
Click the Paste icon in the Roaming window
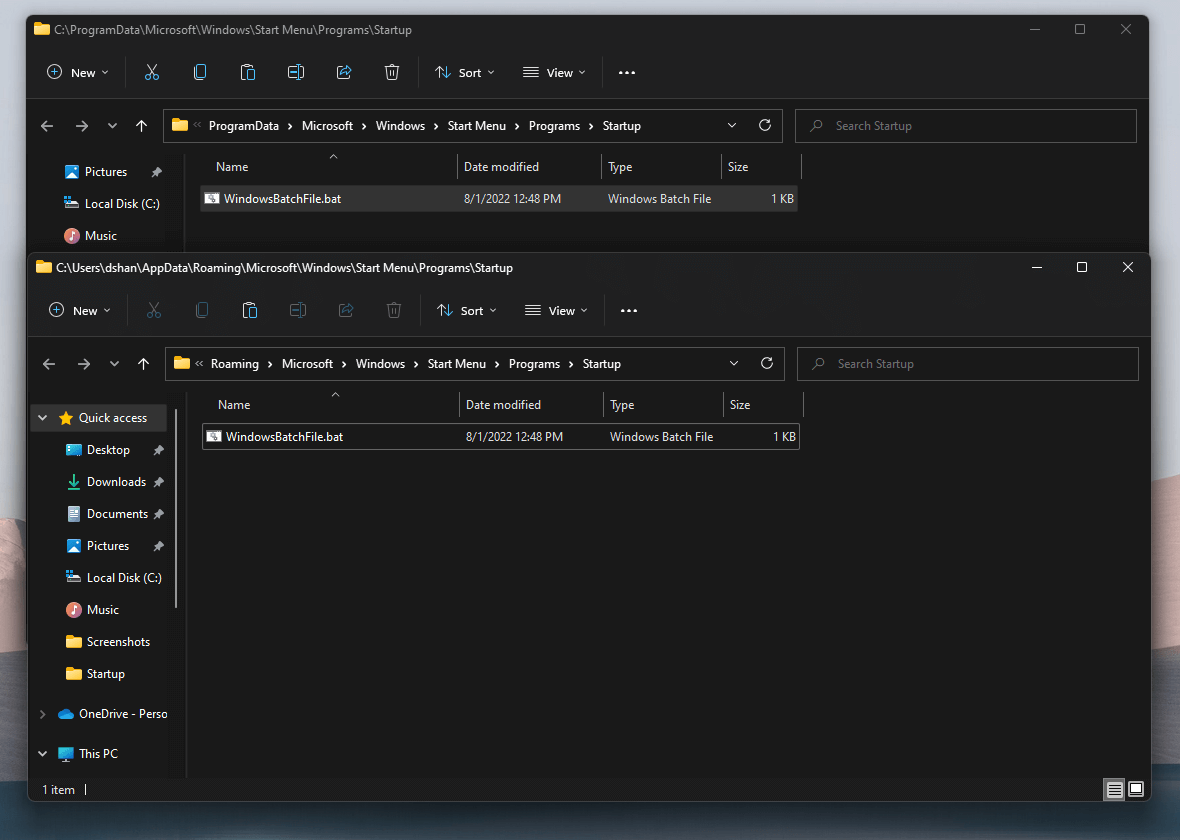coord(250,310)
